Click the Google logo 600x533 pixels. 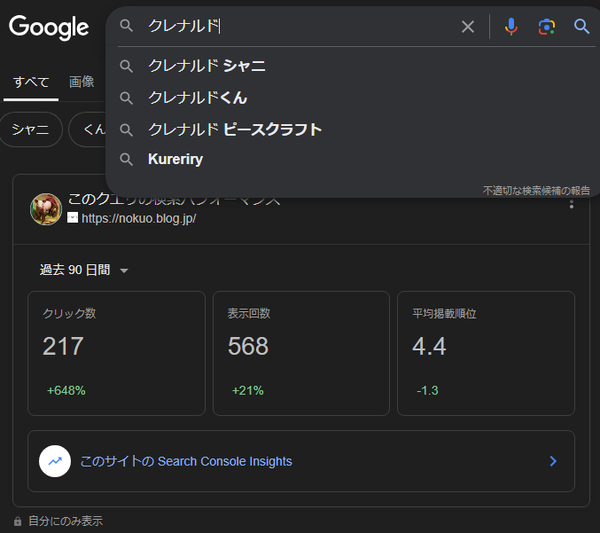49,27
